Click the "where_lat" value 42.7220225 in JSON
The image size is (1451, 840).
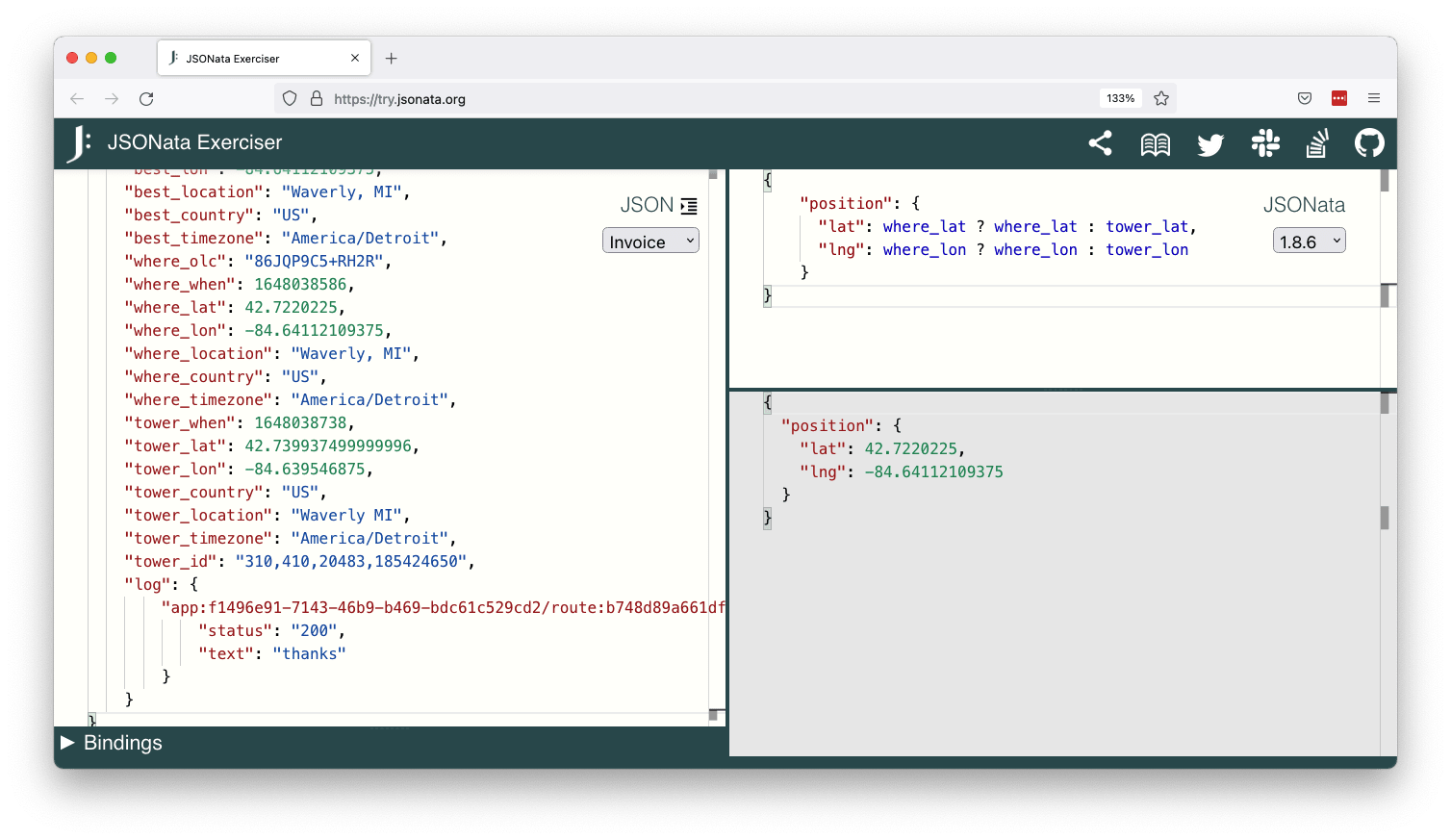click(x=291, y=308)
